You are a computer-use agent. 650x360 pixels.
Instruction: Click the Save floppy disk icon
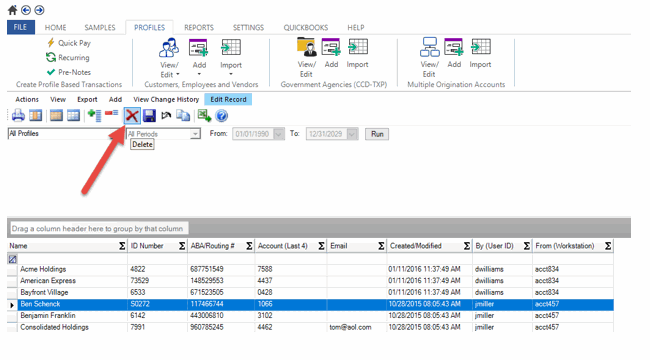pyautogui.click(x=149, y=116)
